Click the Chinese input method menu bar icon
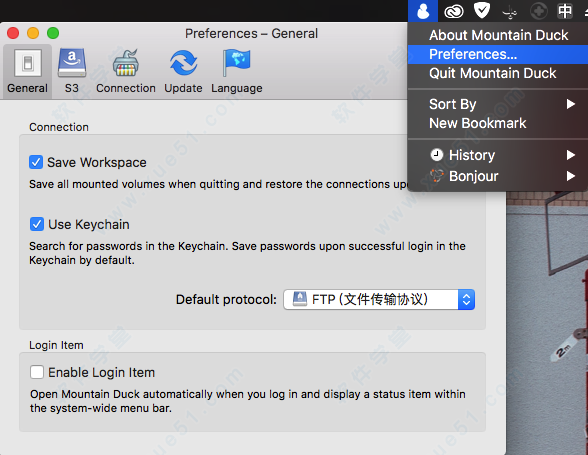 565,11
